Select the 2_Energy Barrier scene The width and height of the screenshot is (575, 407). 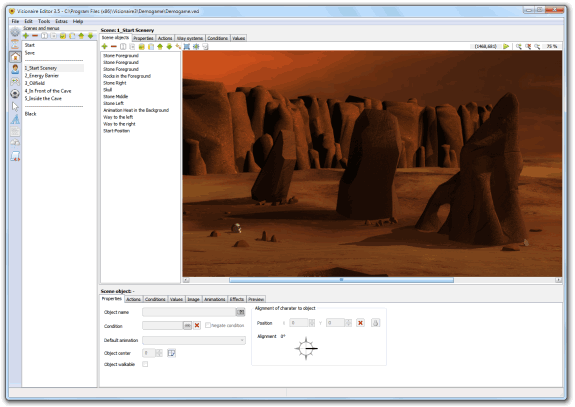(x=42, y=76)
